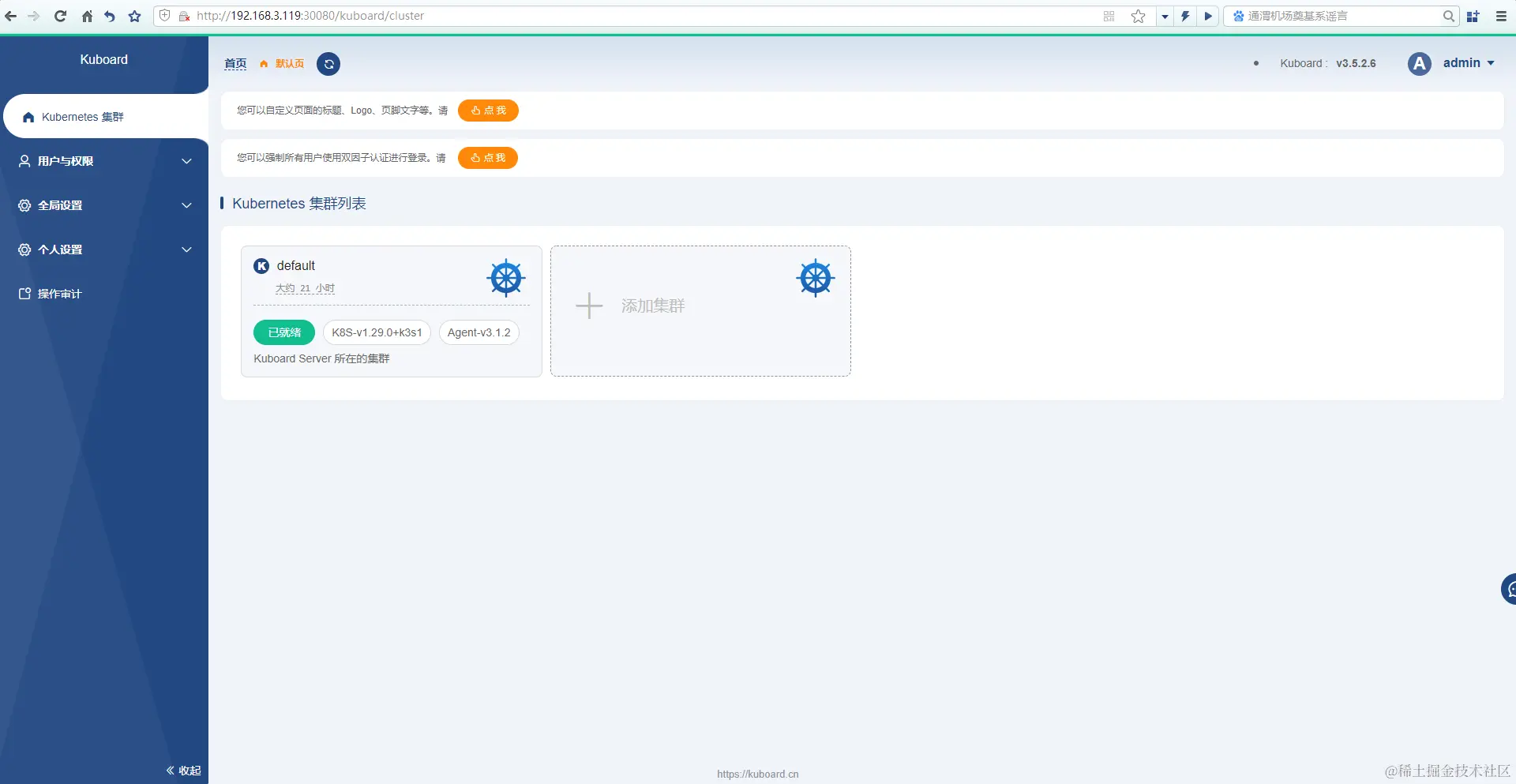Click Kubernetes 集群列表 heading

[299, 204]
